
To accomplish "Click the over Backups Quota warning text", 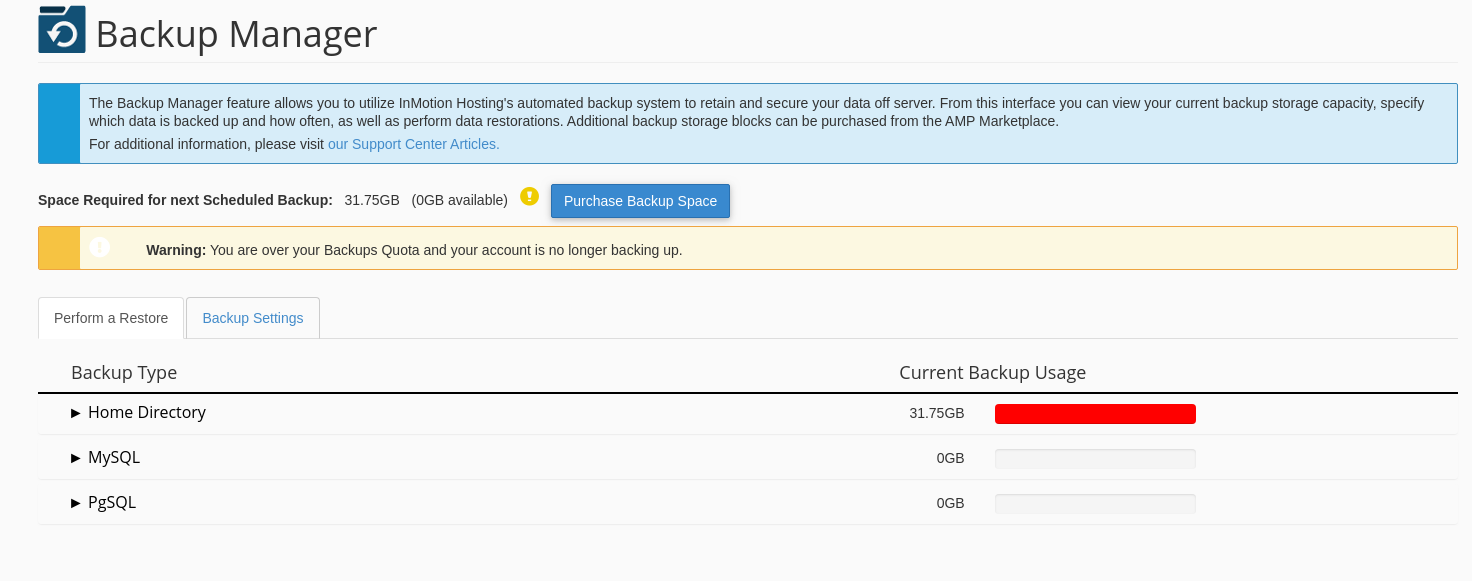I will click(x=445, y=250).
